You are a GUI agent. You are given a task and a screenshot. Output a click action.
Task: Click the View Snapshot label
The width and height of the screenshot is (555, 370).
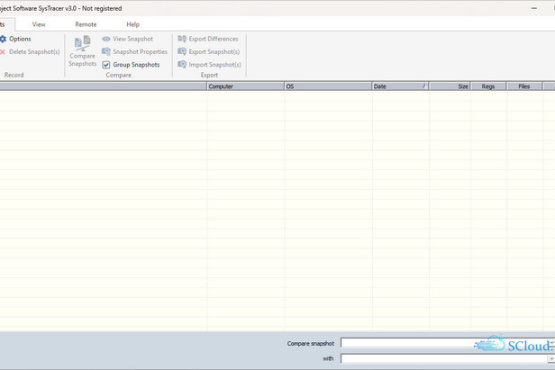133,39
